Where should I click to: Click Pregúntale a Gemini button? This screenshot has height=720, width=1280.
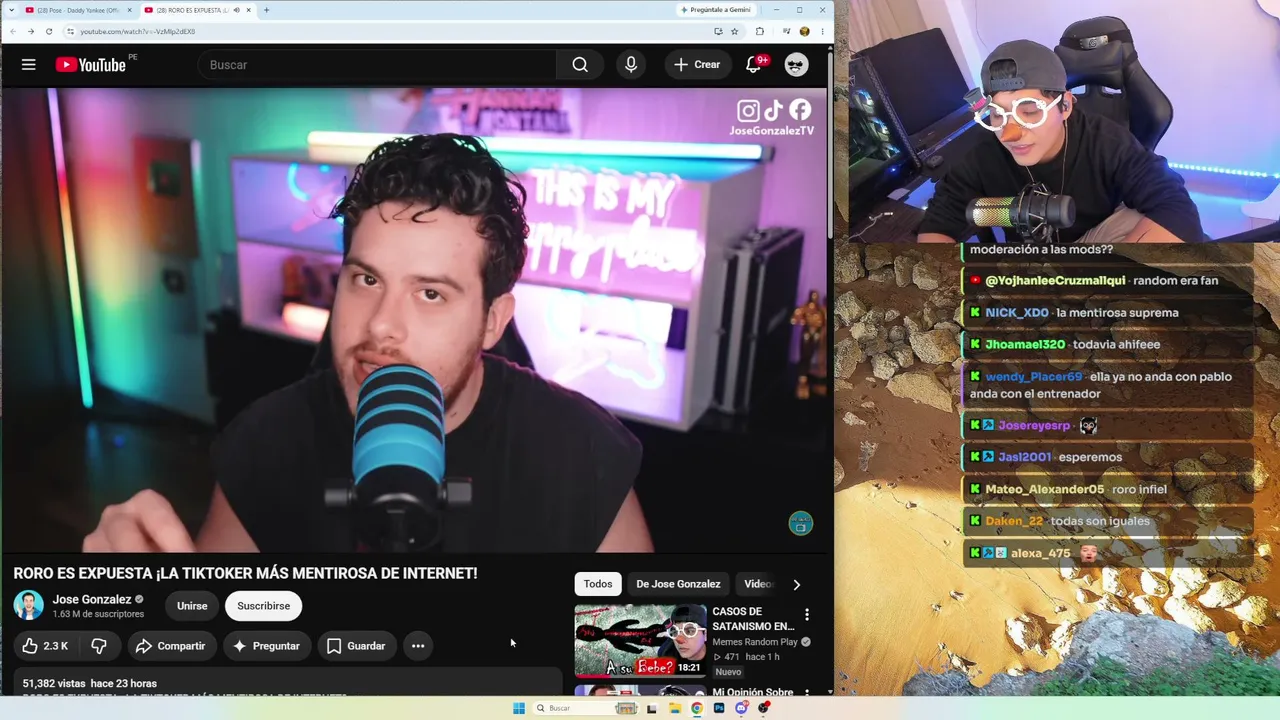[715, 10]
